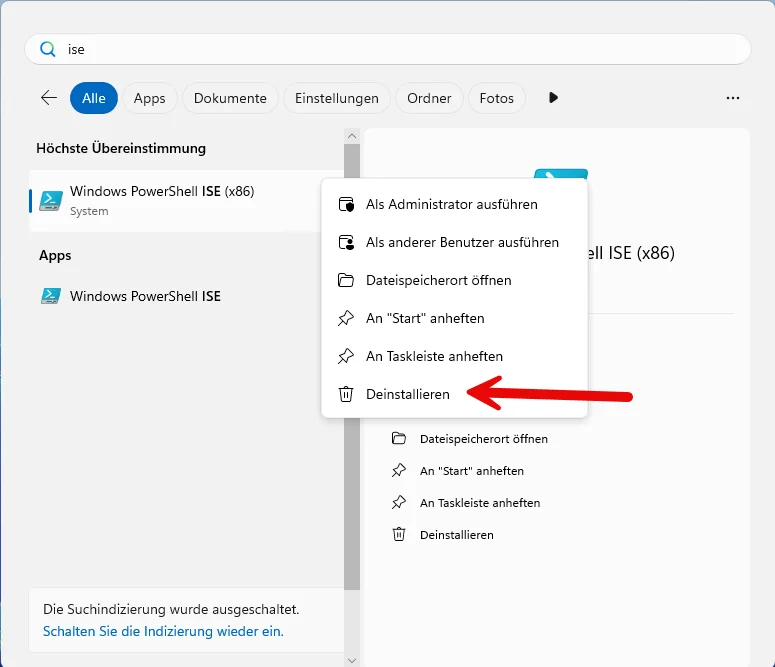
Task: Click the folder icon in context menu
Action: 346,280
